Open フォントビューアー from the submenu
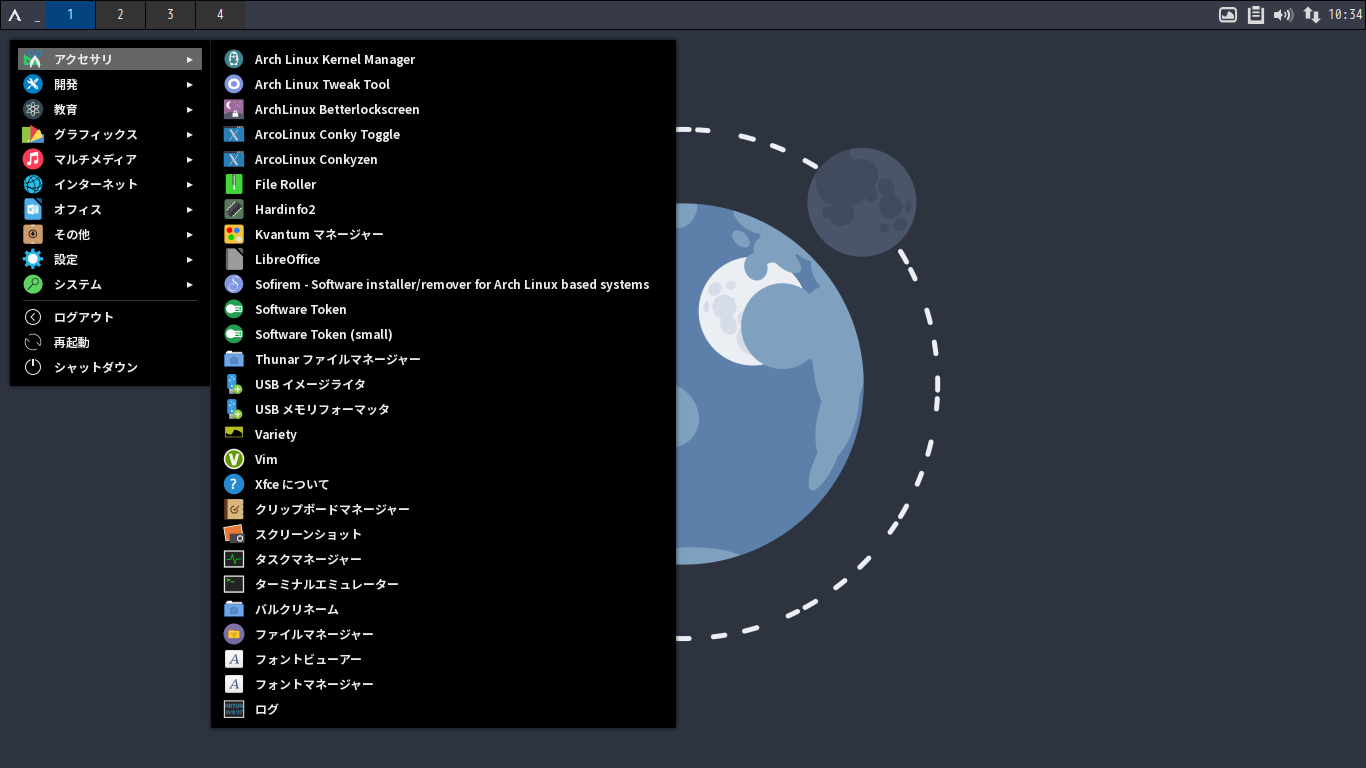The width and height of the screenshot is (1366, 768). [443, 659]
